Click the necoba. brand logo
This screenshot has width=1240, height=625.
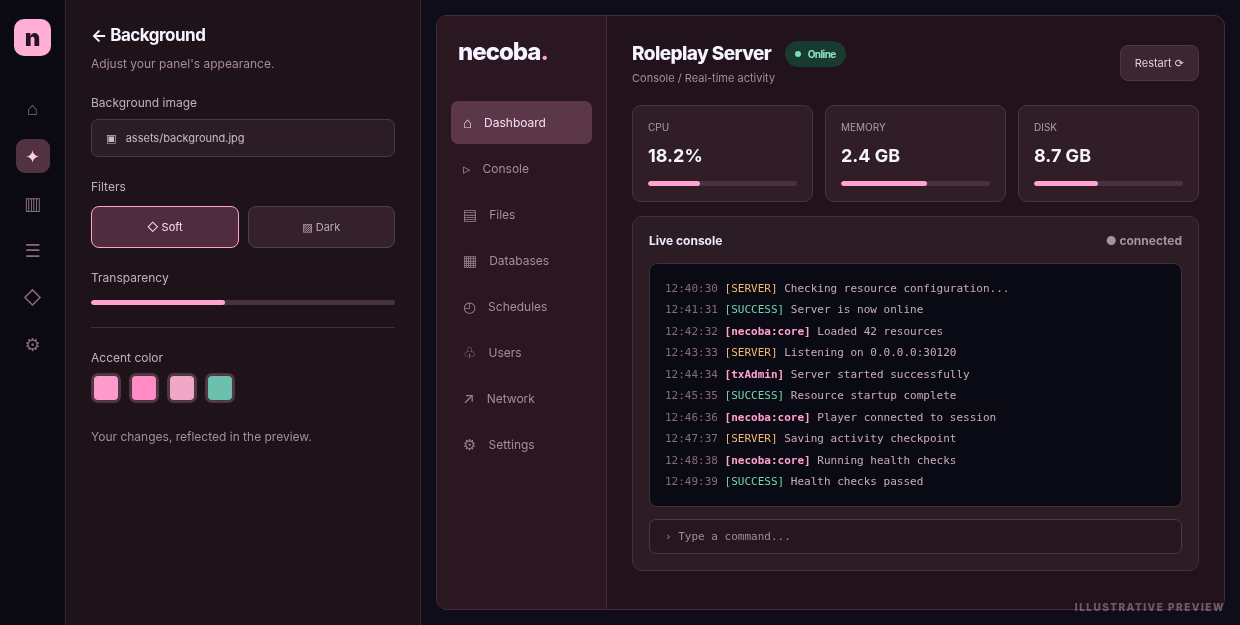click(503, 52)
